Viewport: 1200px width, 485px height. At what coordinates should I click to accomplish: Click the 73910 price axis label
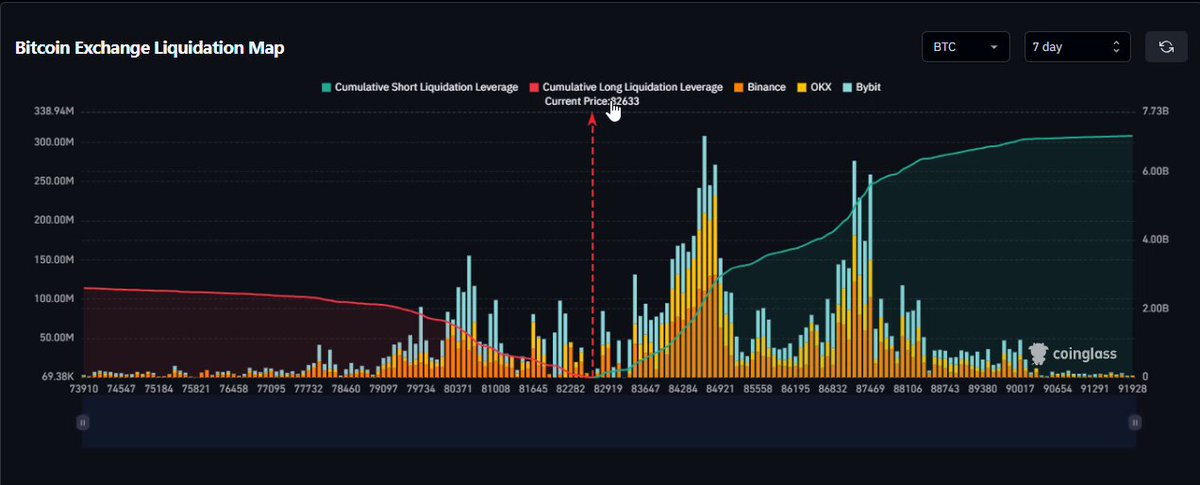click(83, 387)
